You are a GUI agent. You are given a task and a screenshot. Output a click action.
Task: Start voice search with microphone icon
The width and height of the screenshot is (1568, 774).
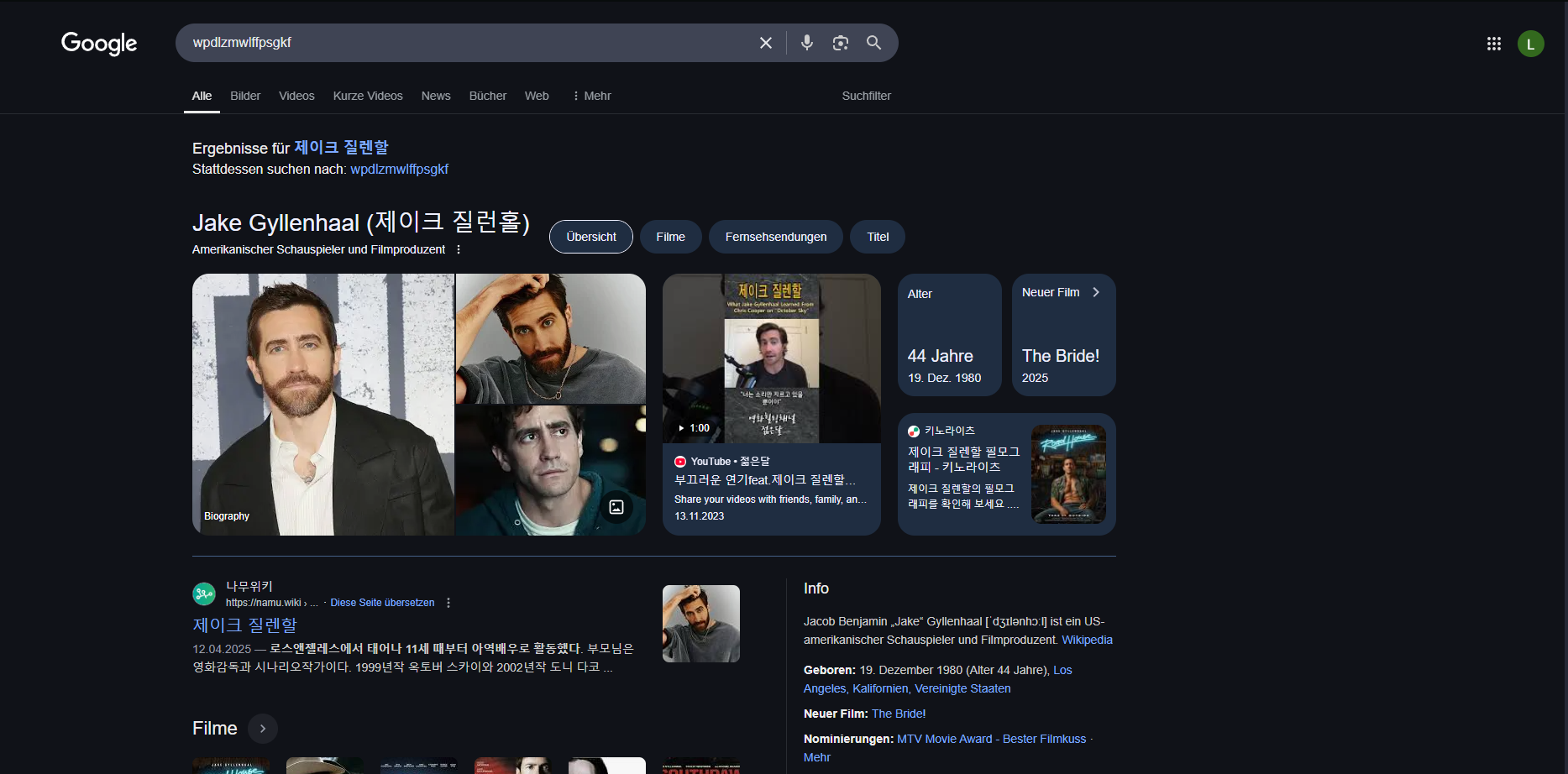806,43
